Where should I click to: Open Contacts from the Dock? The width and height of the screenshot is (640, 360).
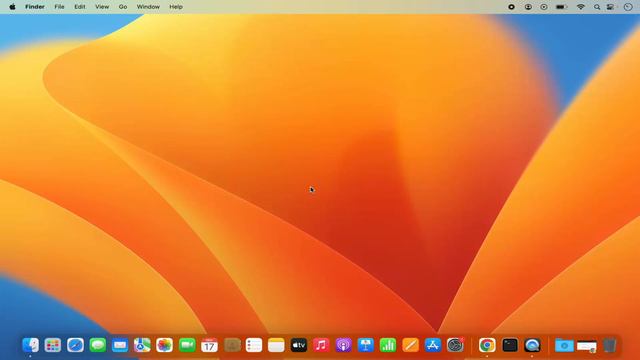tap(232, 345)
